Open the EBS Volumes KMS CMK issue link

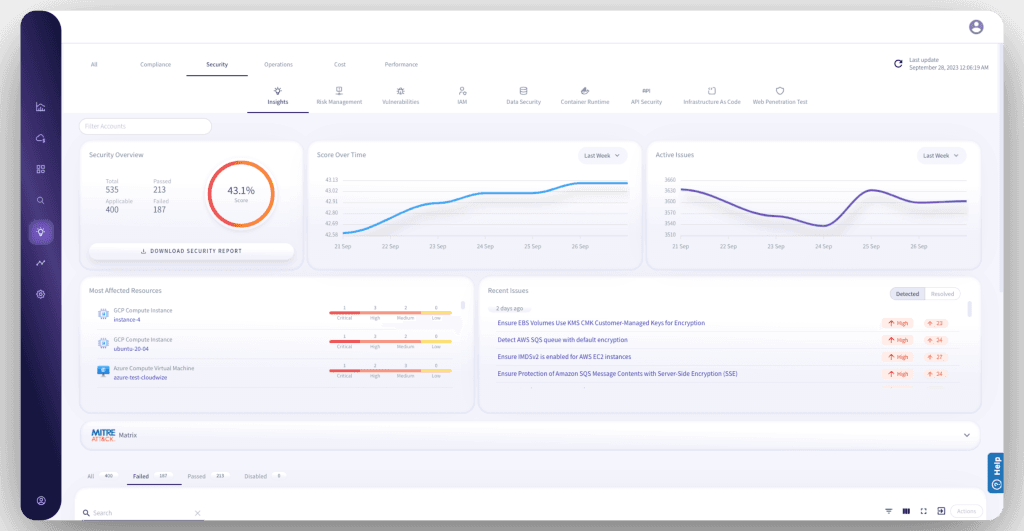click(601, 323)
